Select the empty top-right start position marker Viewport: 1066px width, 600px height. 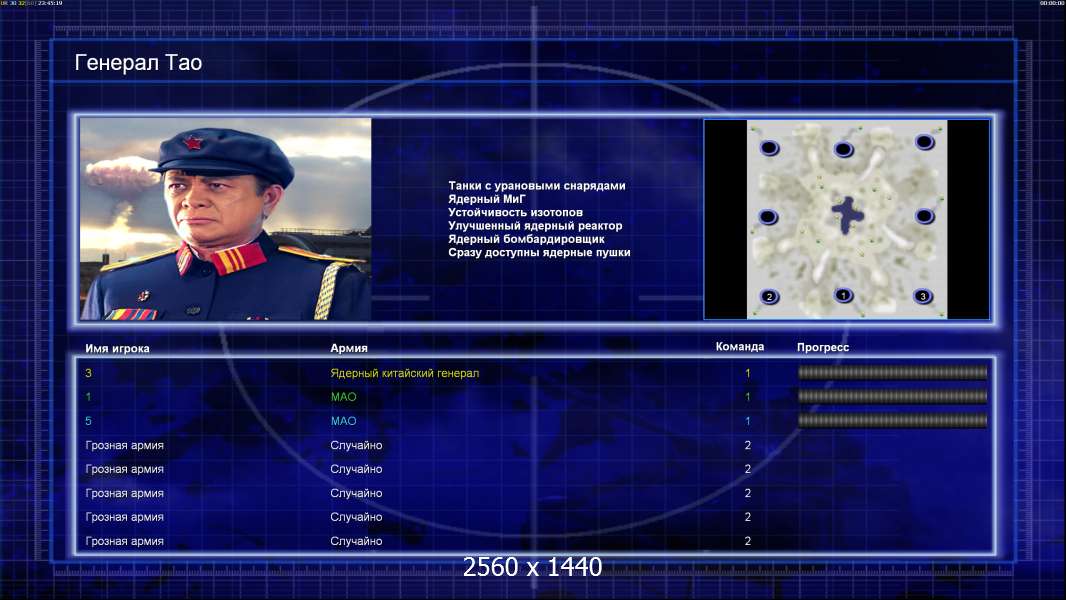(x=924, y=142)
